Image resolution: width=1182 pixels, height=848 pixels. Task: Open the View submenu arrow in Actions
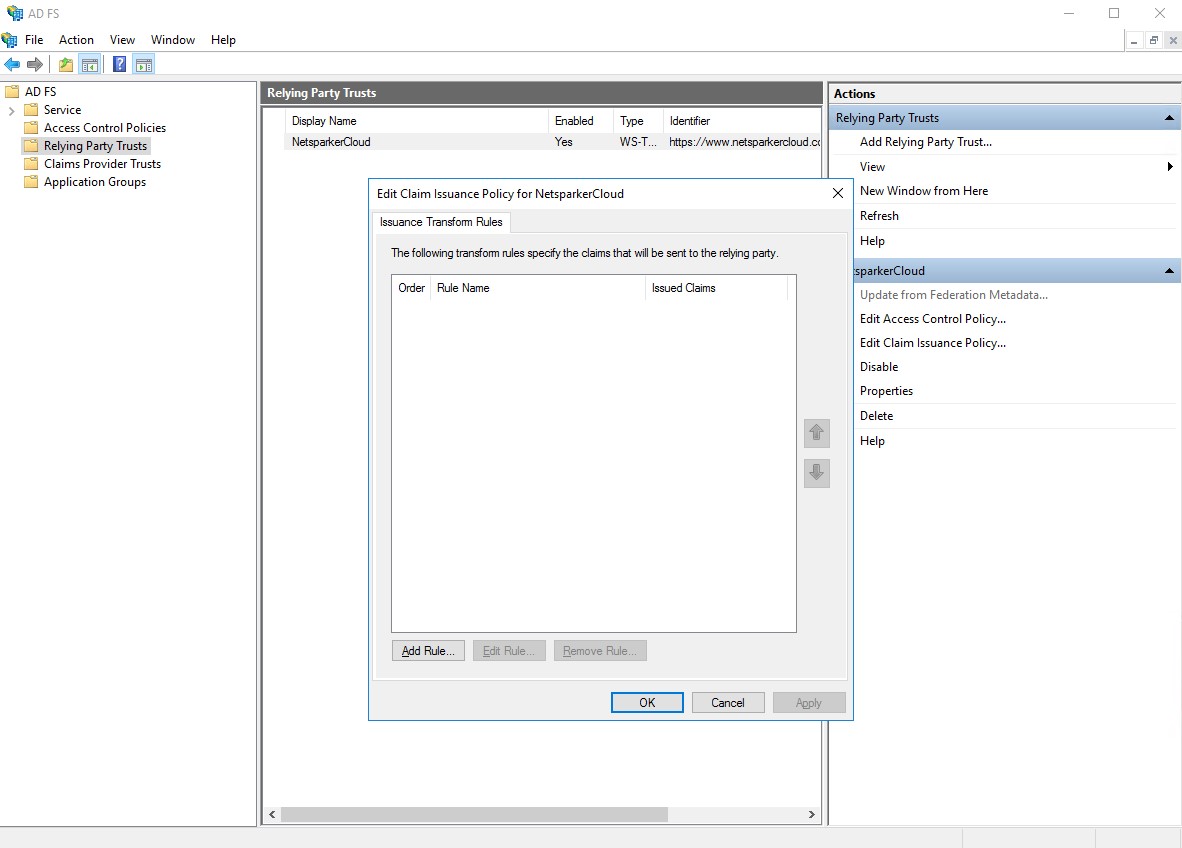point(1169,167)
